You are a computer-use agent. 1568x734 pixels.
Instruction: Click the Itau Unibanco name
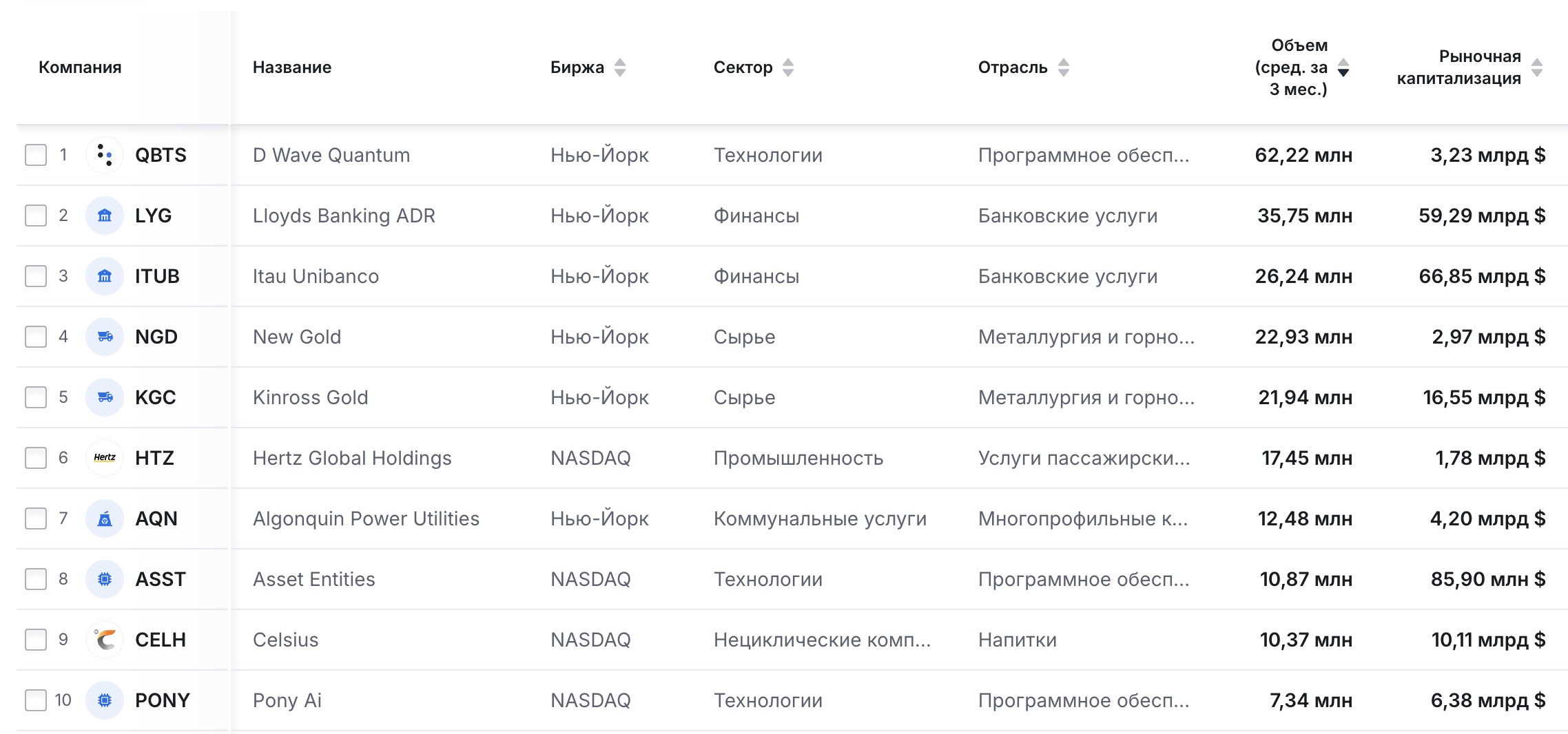coord(316,276)
